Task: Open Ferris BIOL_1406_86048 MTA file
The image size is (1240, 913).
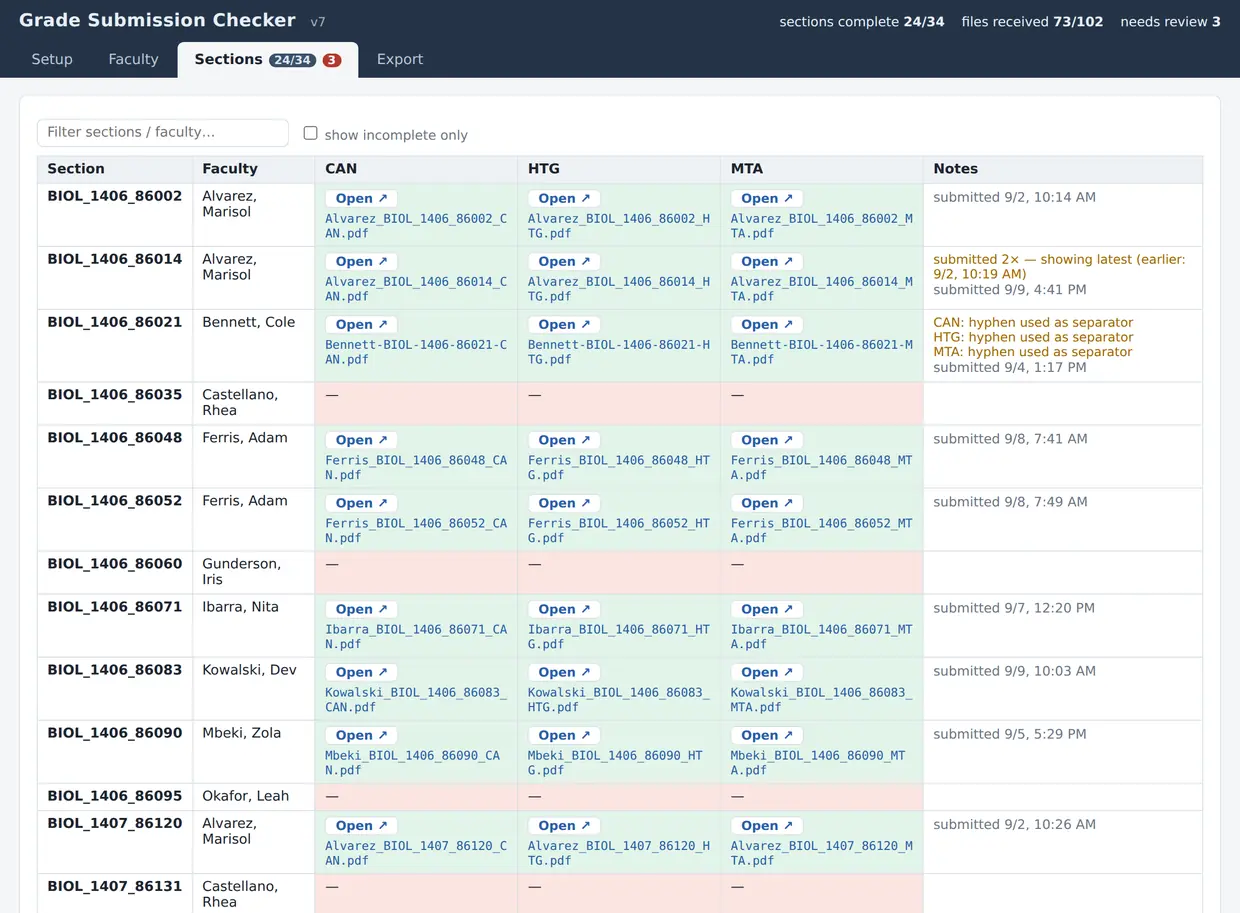Action: point(767,440)
